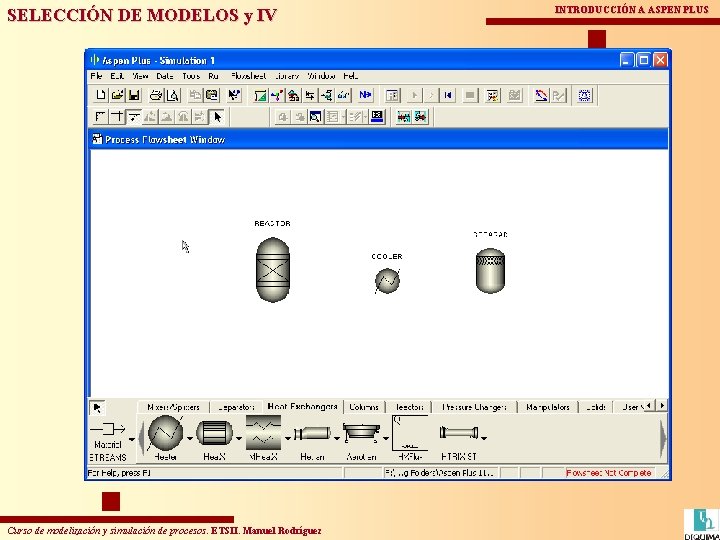The image size is (720, 540).
Task: Open the Window menu
Action: [x=321, y=76]
